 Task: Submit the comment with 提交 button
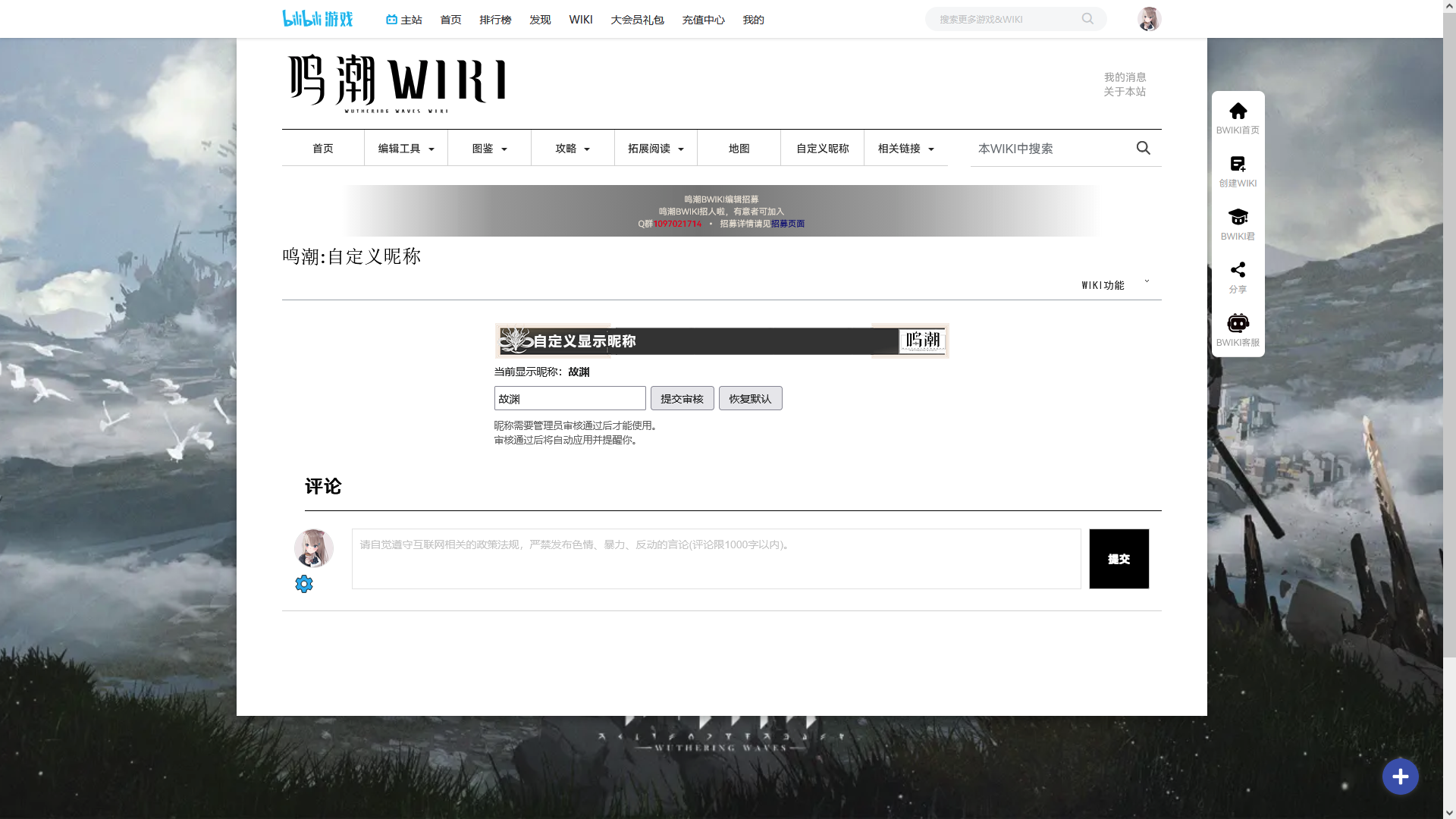click(x=1119, y=559)
